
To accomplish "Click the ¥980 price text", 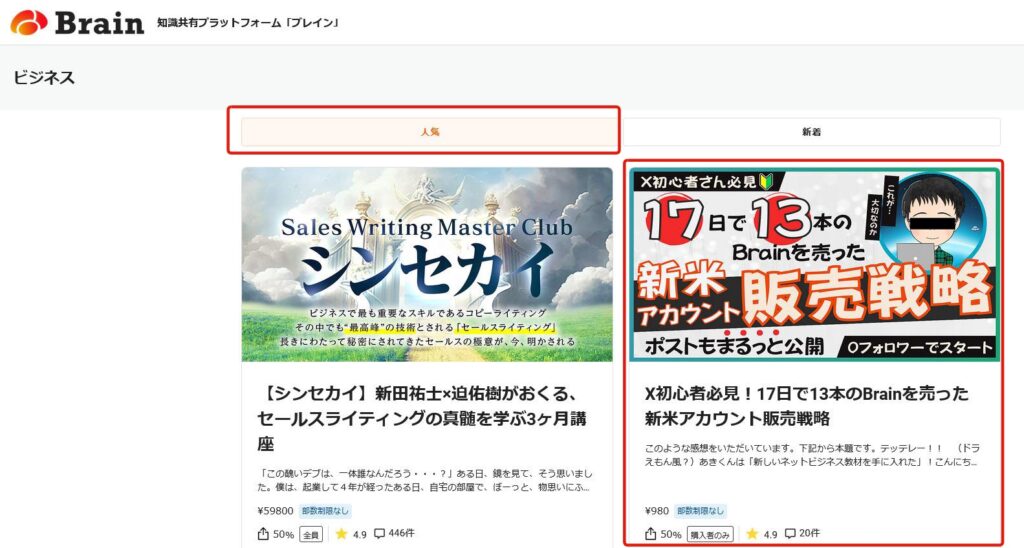I will tap(656, 511).
